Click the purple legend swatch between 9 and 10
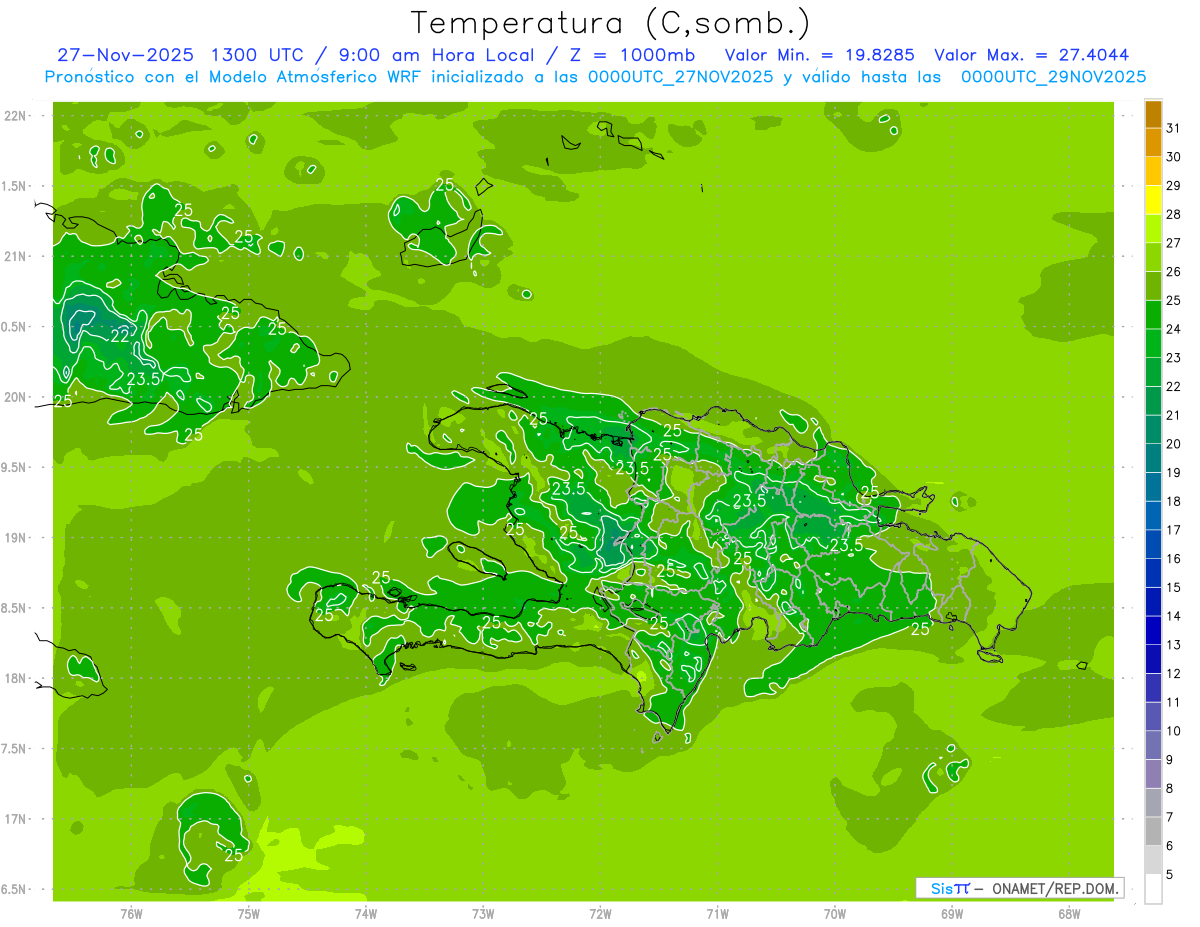This screenshot has width=1200, height=927. click(1153, 745)
